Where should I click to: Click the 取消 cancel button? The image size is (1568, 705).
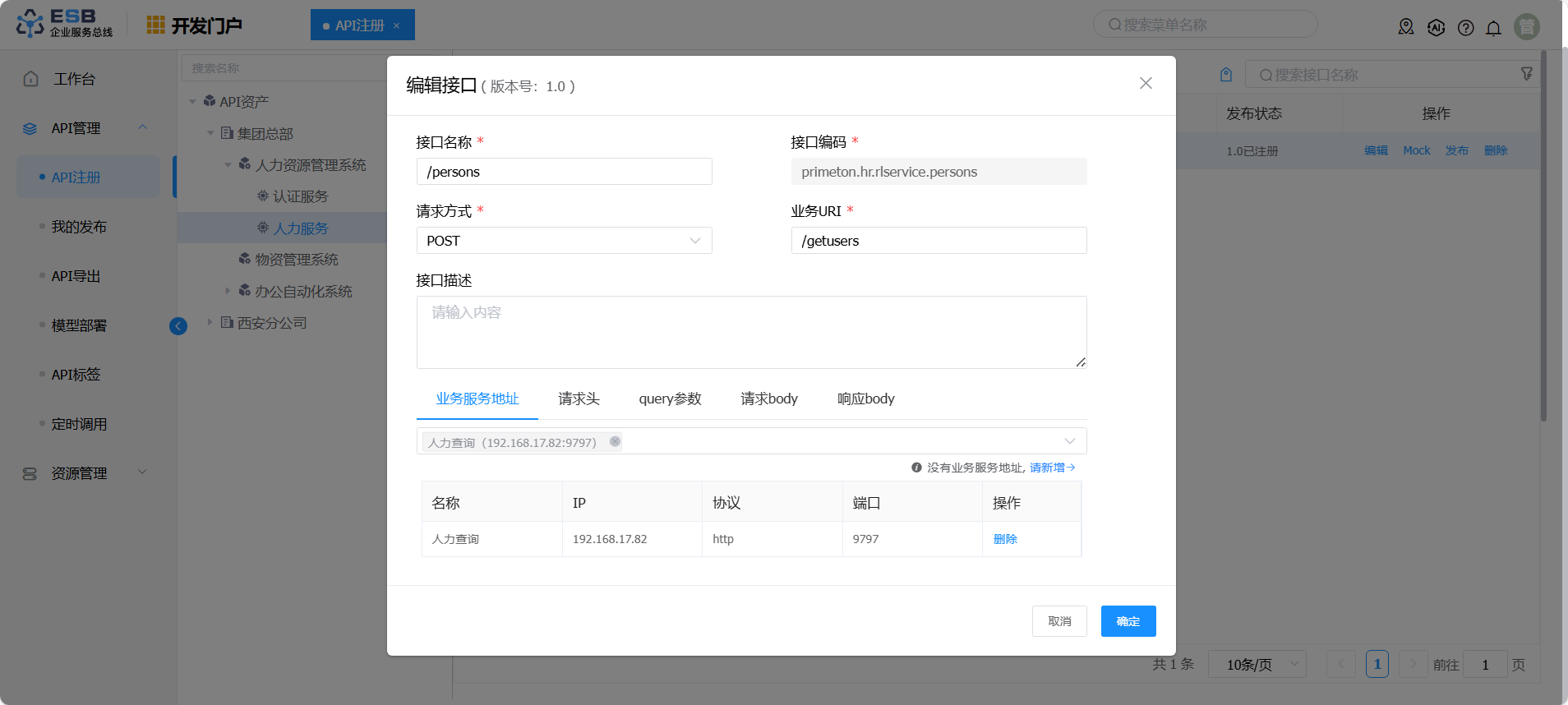(1058, 621)
